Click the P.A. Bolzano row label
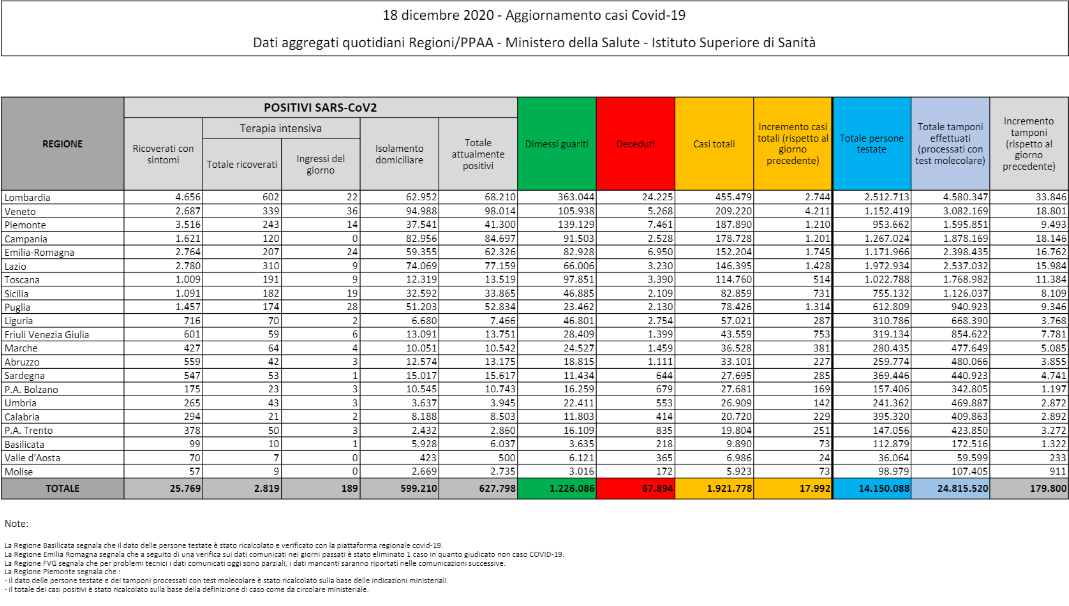1069x606 pixels. [31, 389]
